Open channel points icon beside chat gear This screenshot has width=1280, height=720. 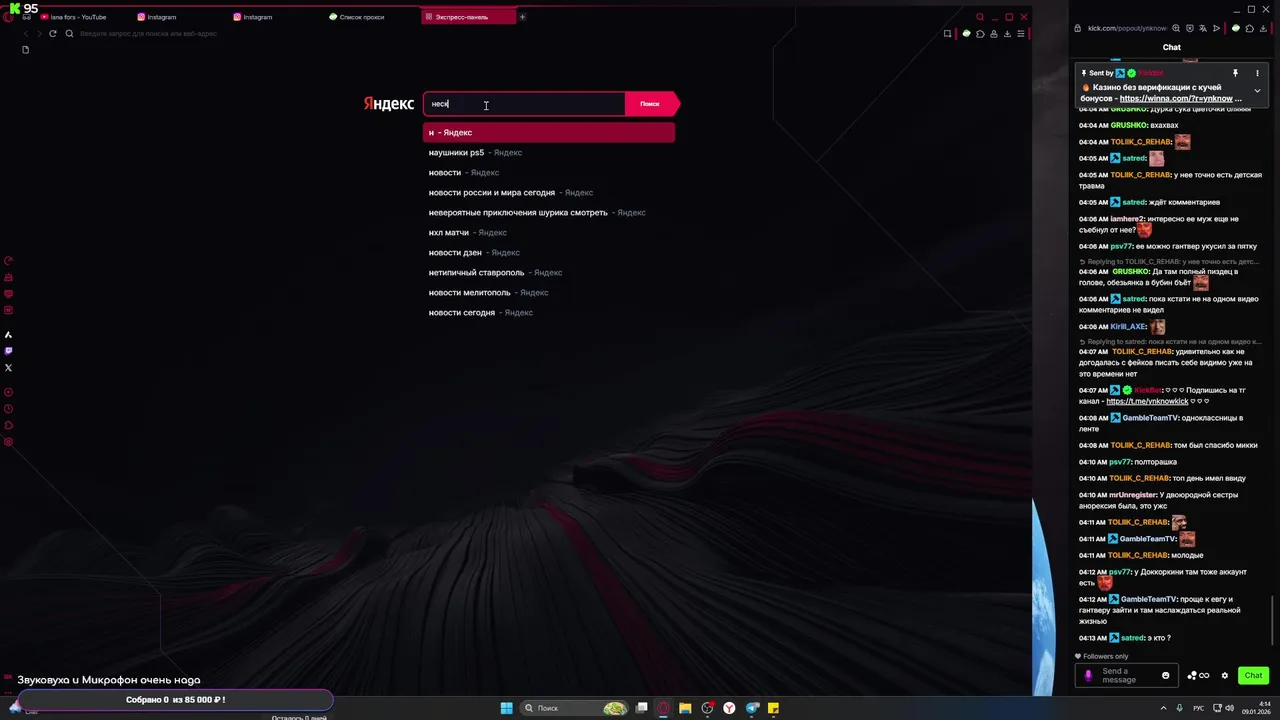point(1198,676)
